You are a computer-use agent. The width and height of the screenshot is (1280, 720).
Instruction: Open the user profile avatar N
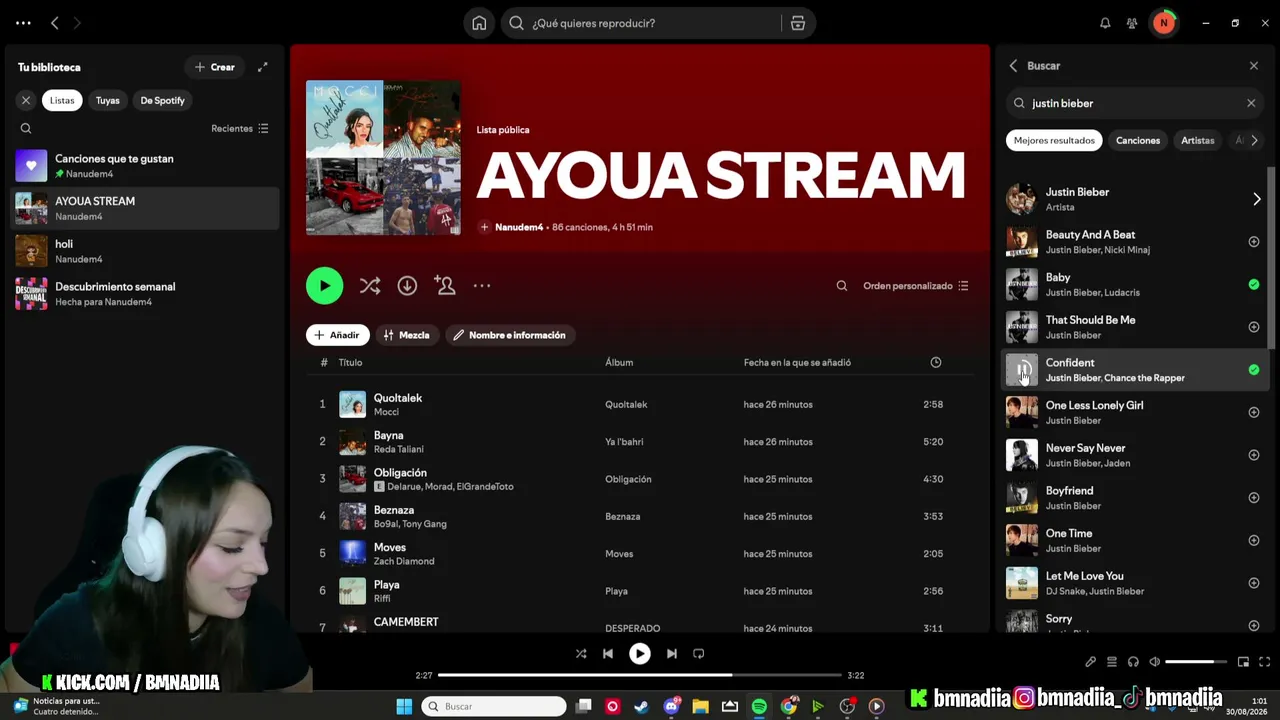(x=1163, y=23)
